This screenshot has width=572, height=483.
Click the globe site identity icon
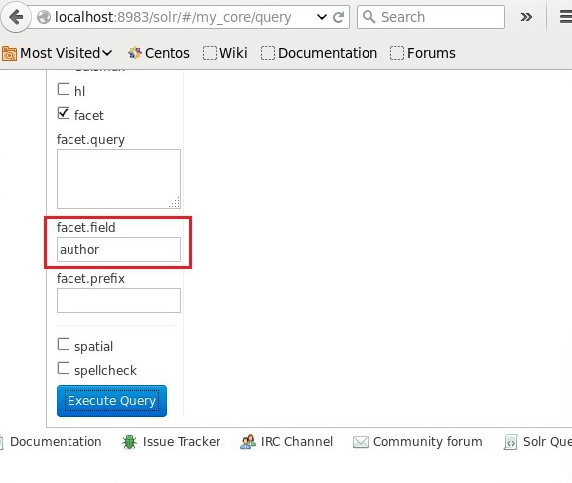[44, 17]
